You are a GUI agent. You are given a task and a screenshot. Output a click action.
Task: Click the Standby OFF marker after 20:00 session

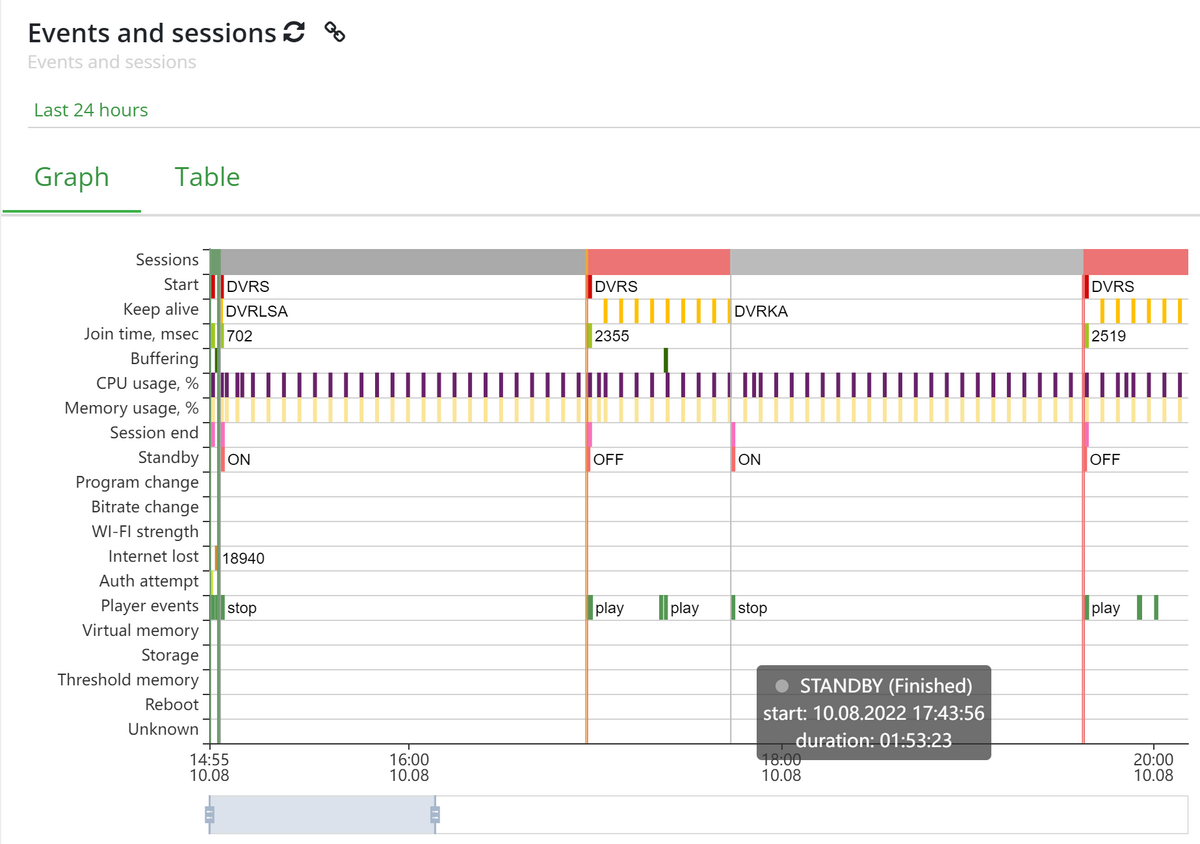1087,460
